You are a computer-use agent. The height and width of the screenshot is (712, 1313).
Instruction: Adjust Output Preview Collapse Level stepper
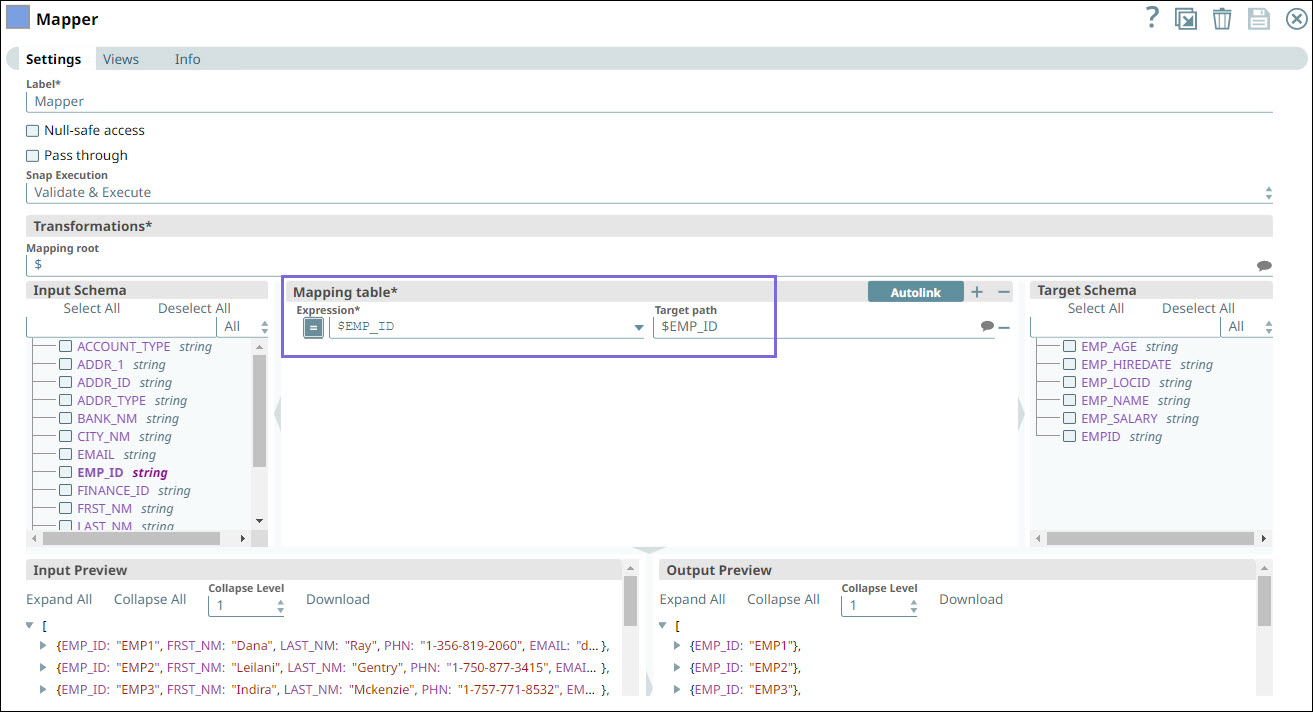click(913, 606)
